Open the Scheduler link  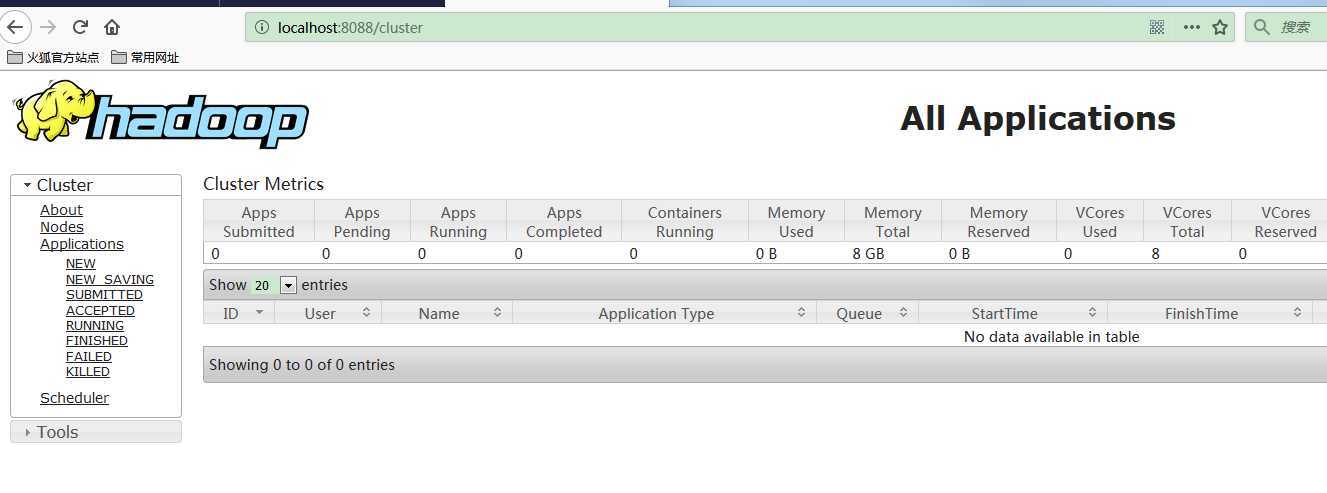pos(74,398)
